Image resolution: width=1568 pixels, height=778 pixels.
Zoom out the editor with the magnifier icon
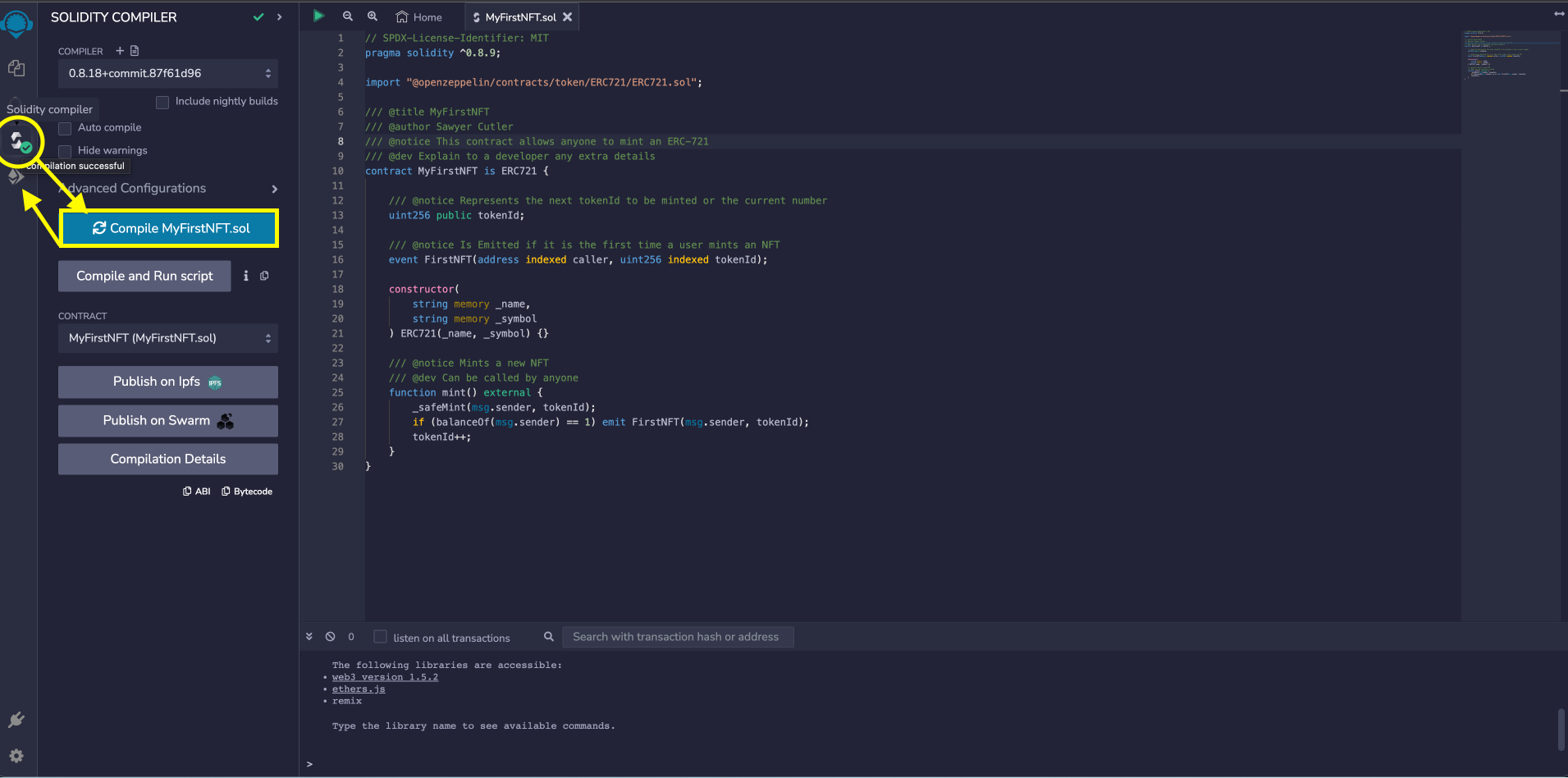347,16
